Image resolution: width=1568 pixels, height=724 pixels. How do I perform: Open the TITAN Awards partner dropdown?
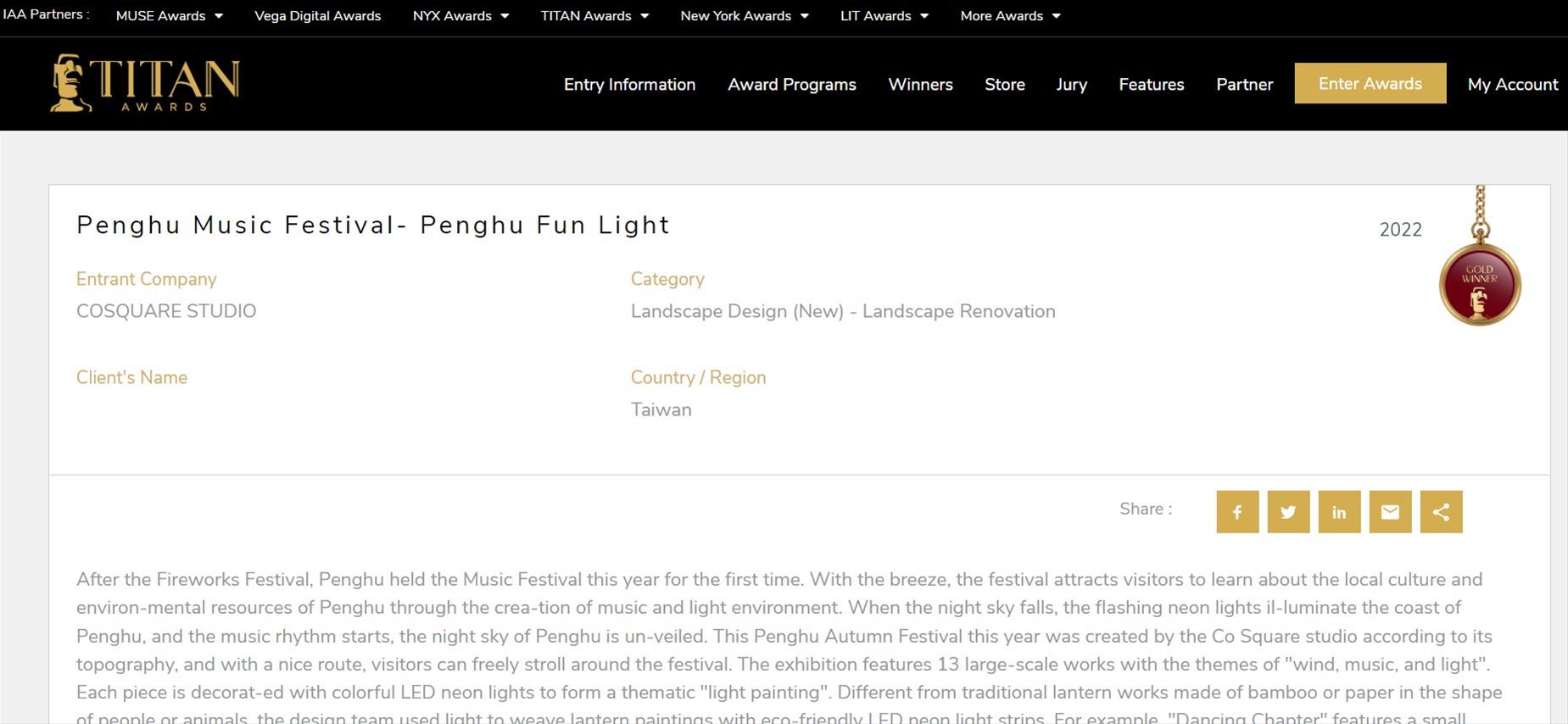[594, 16]
